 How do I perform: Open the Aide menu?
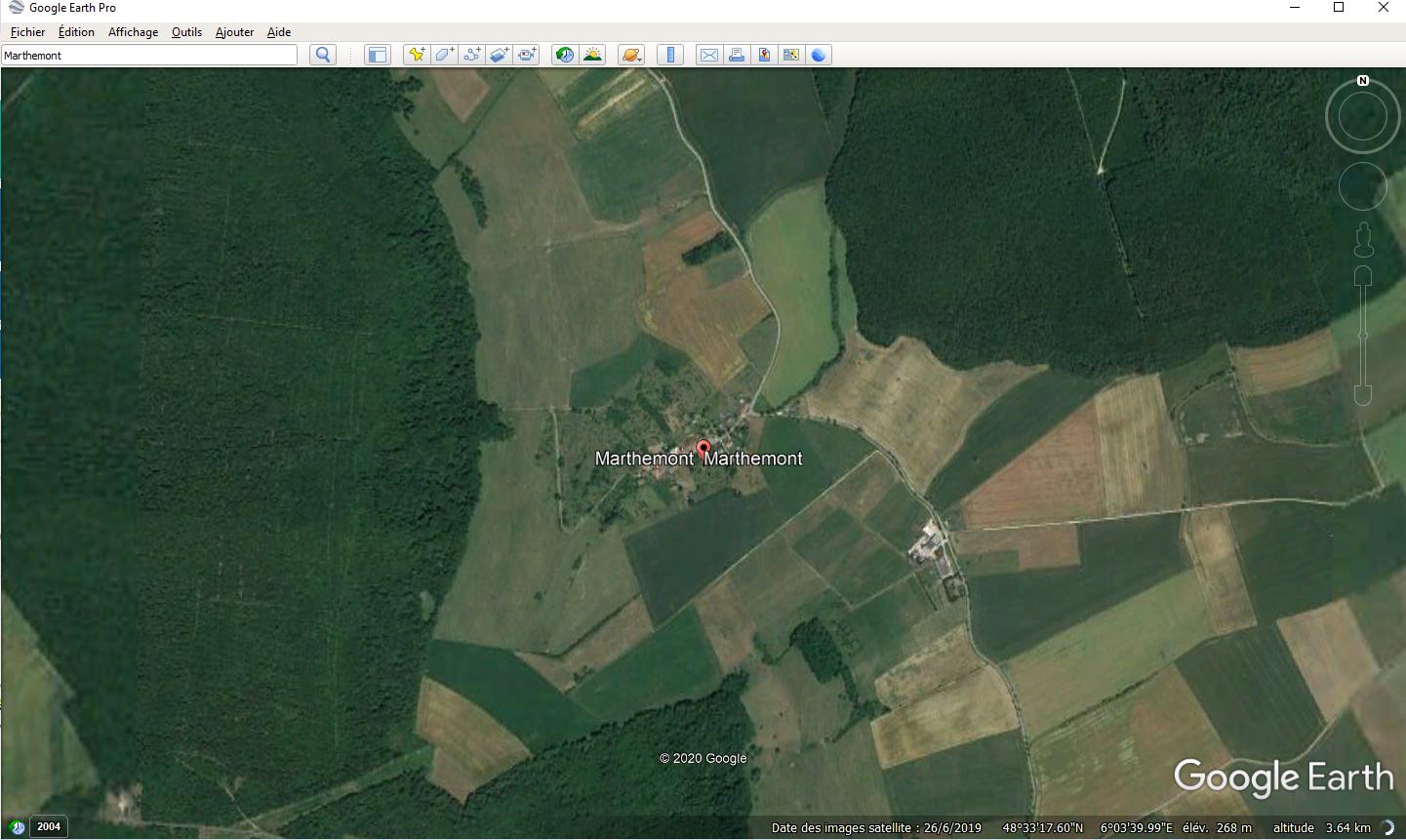[x=279, y=32]
